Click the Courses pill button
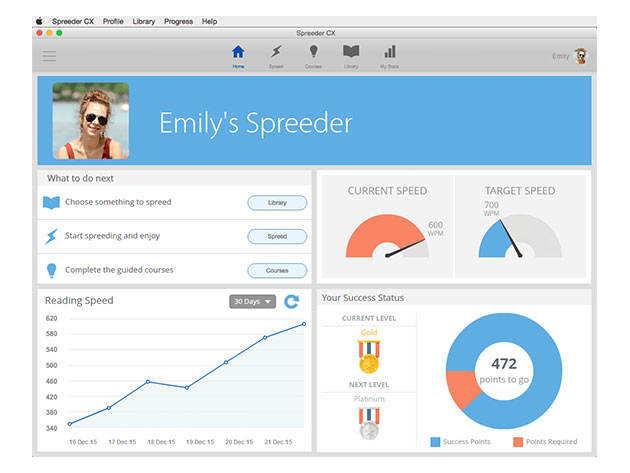This screenshot has width=630, height=473. [277, 270]
